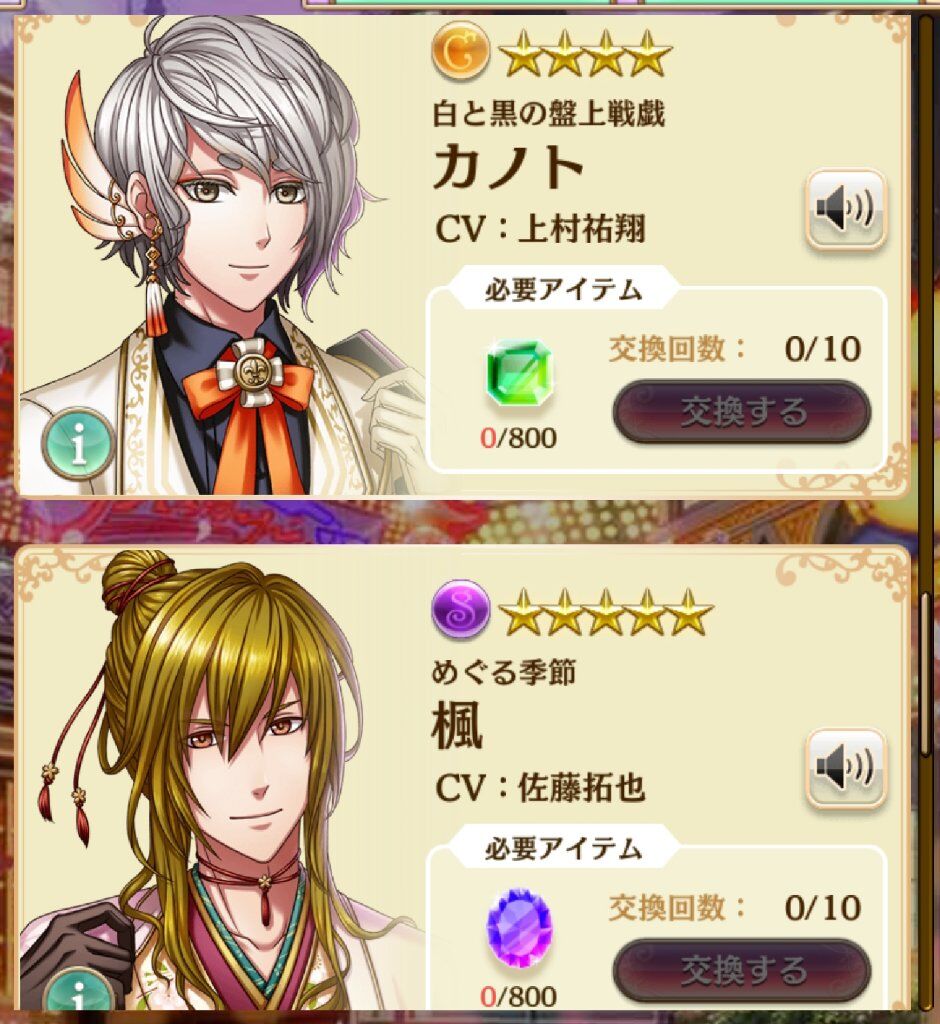Tap the five-star rating of 楓

tap(606, 612)
